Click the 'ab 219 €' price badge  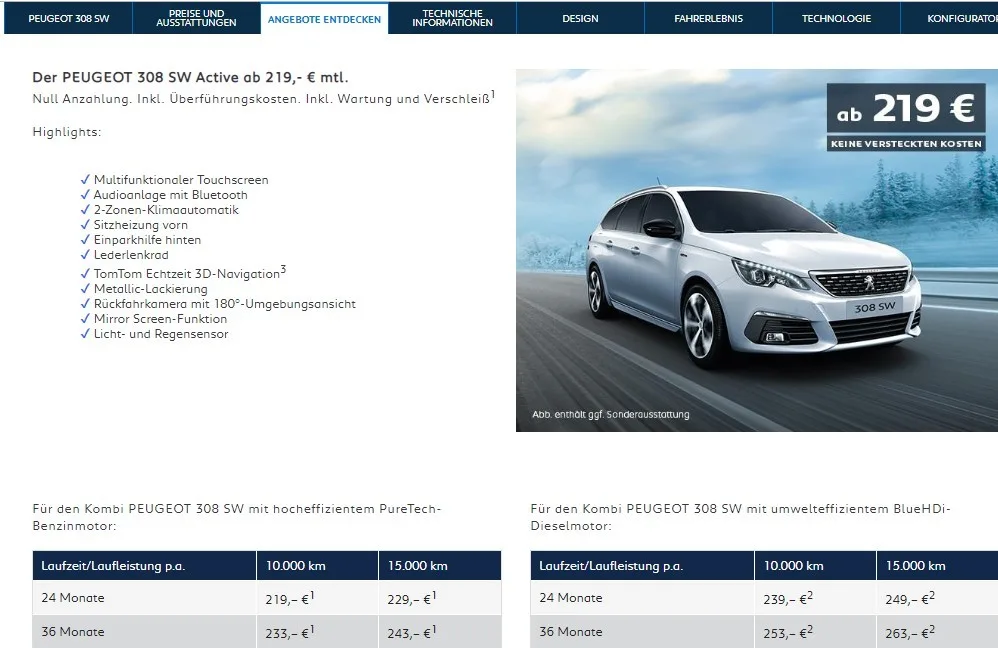tap(906, 108)
